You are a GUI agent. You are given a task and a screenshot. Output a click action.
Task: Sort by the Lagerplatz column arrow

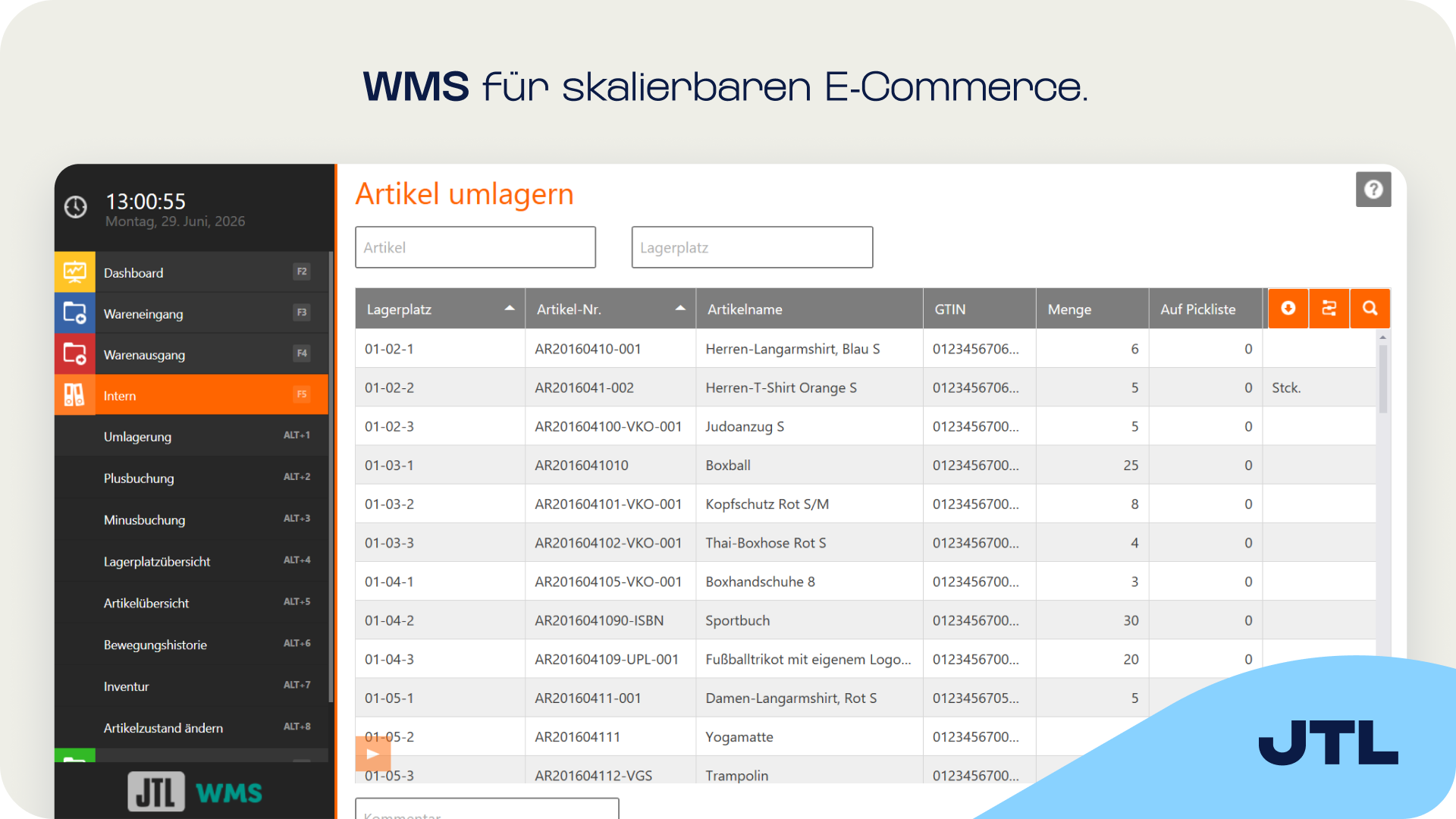pyautogui.click(x=510, y=309)
